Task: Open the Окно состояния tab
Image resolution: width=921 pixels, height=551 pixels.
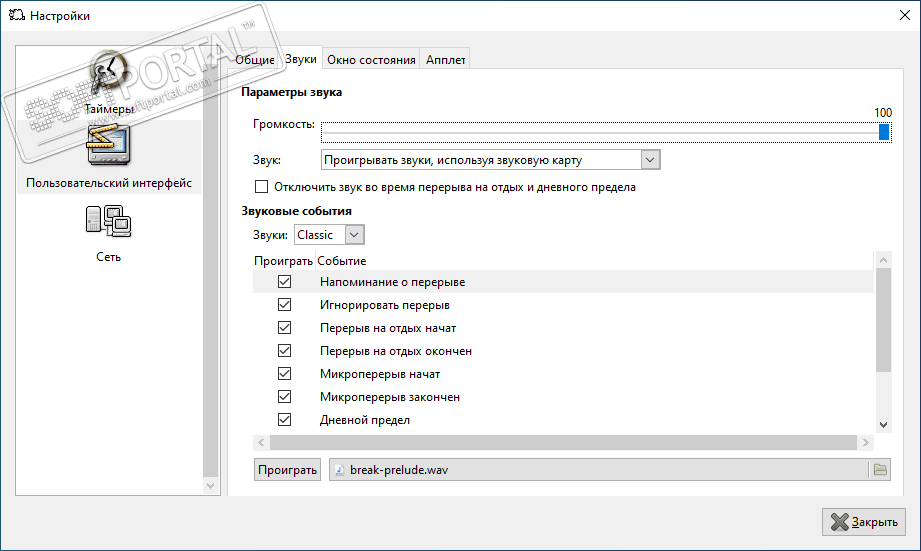Action: pyautogui.click(x=371, y=59)
